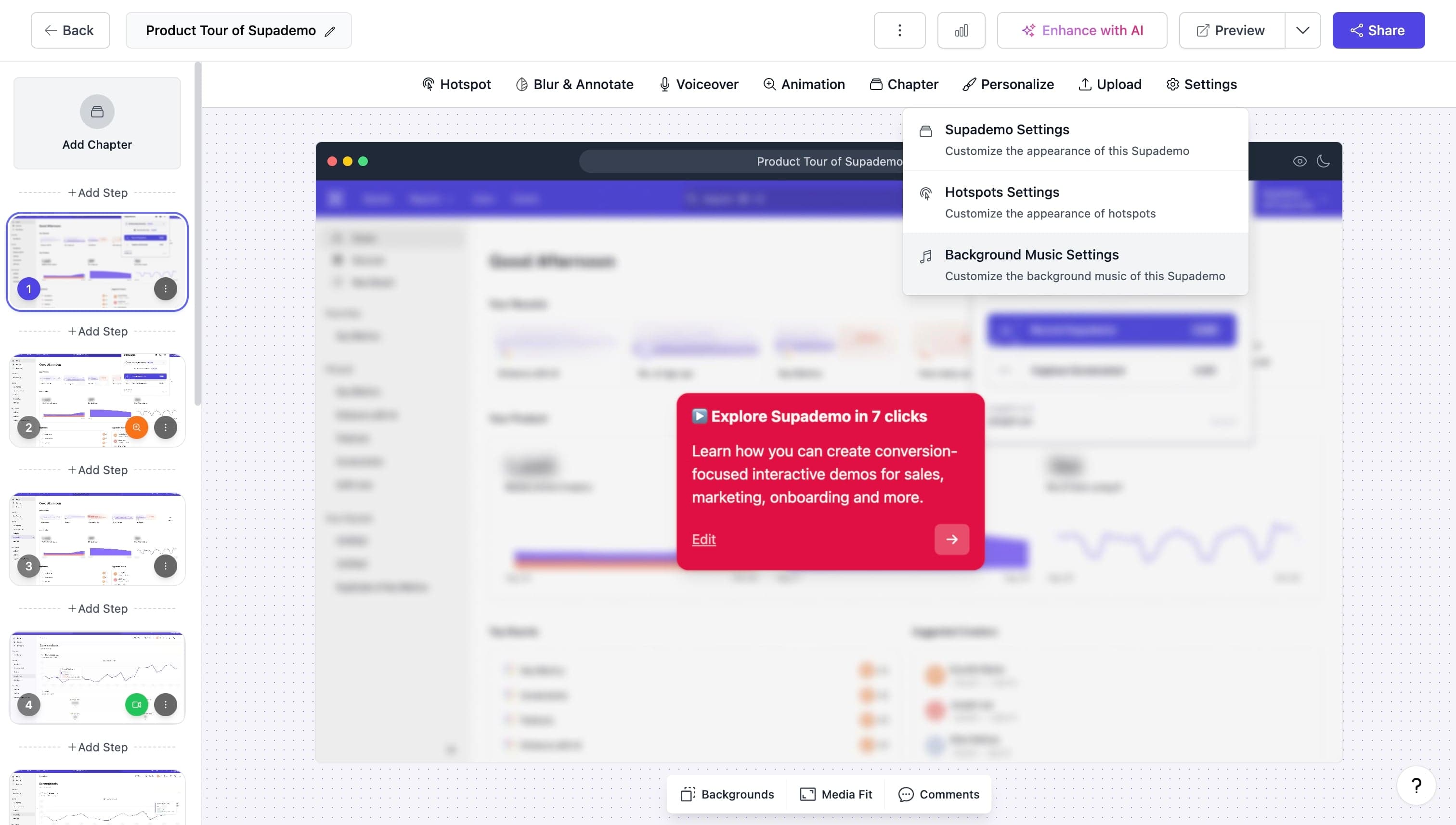Select the partially visible step 5 thumbnail
The height and width of the screenshot is (825, 1456).
(97, 798)
